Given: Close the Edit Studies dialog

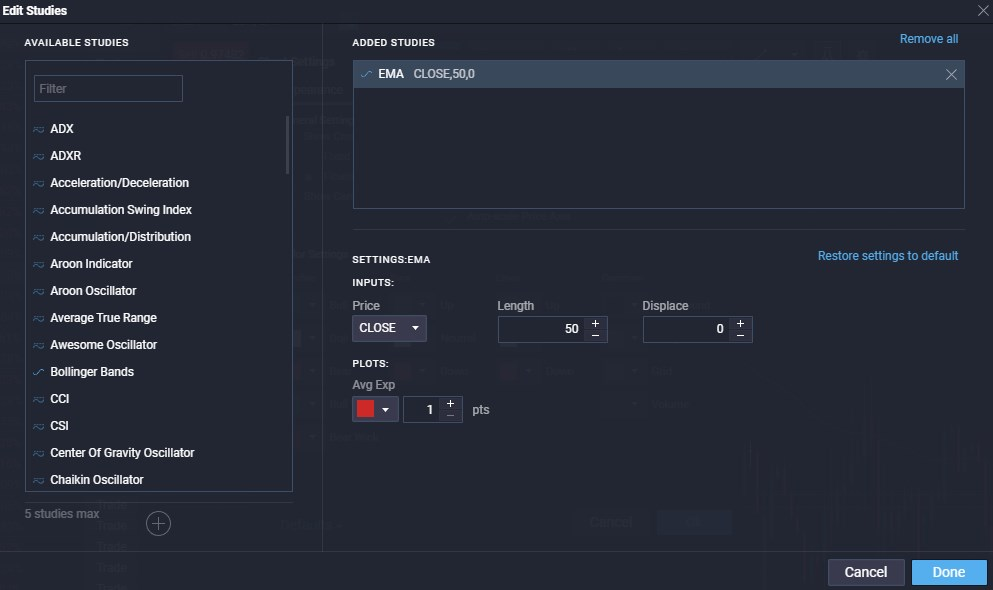Looking at the screenshot, I should [x=983, y=10].
